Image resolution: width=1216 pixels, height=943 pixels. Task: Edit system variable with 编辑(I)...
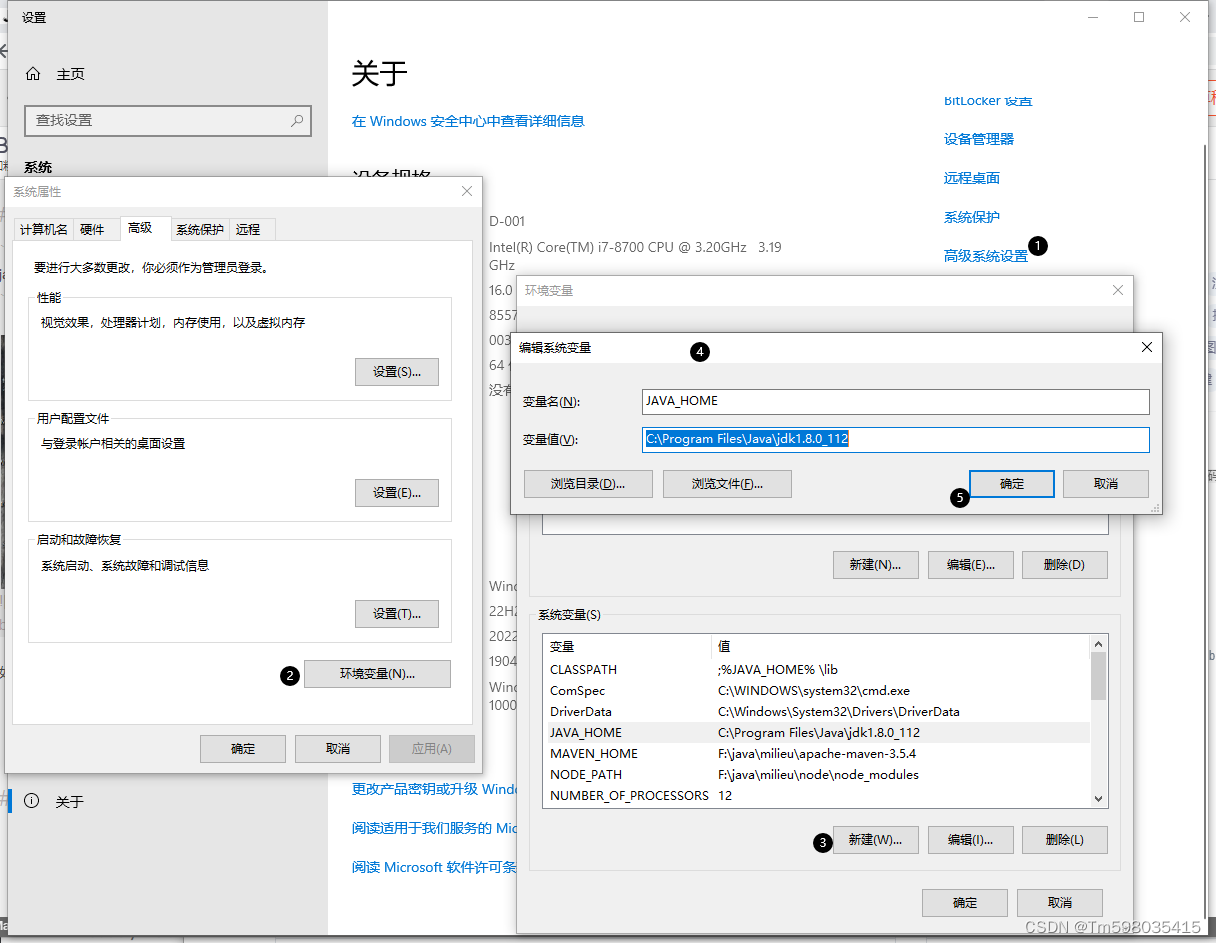(971, 840)
